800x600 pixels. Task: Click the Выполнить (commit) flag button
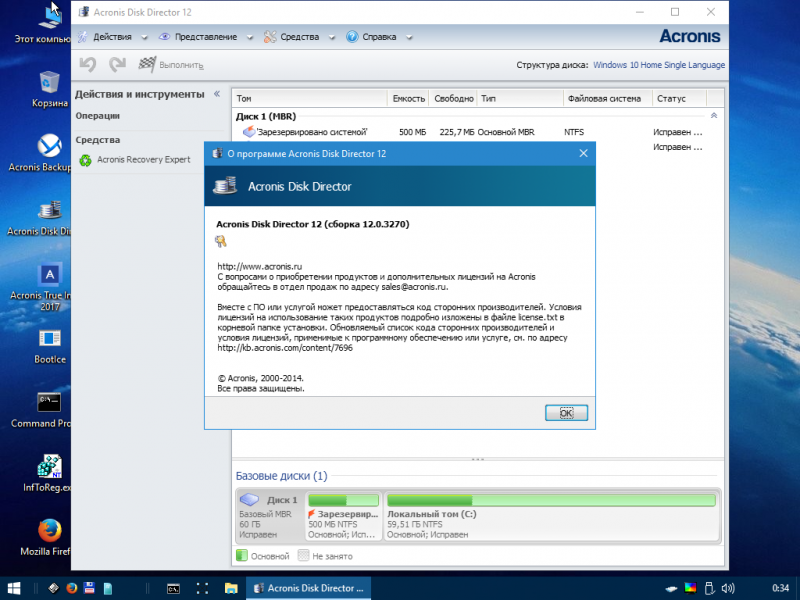coord(171,65)
